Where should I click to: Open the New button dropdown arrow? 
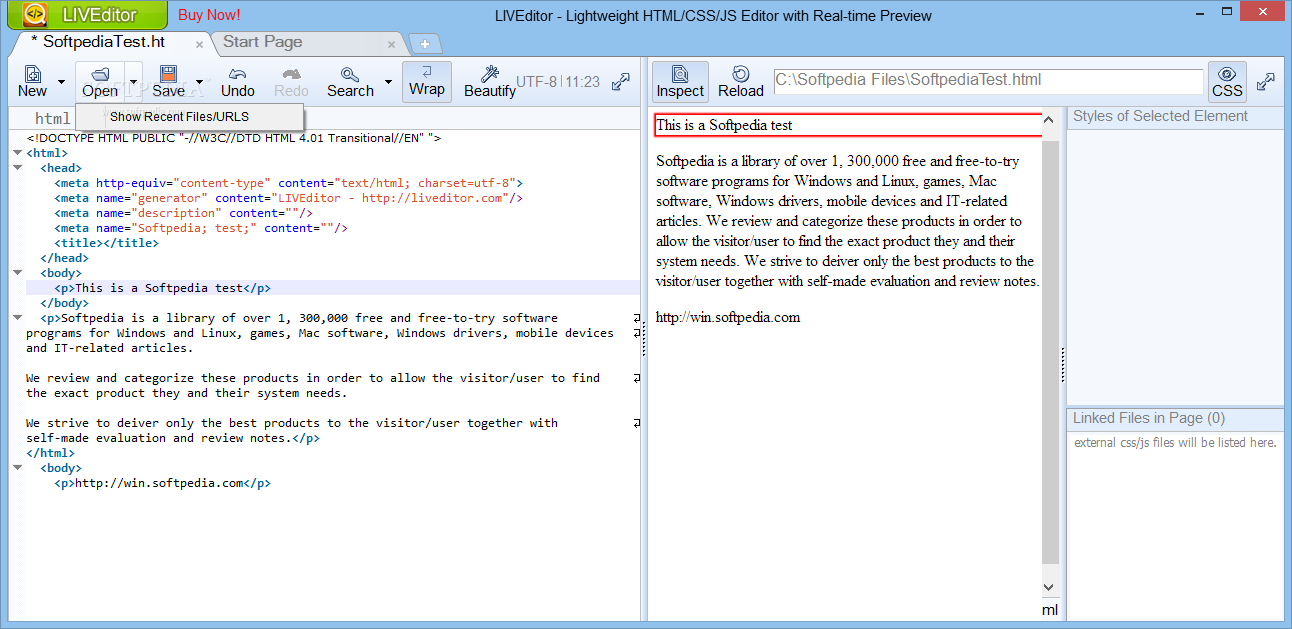point(61,82)
